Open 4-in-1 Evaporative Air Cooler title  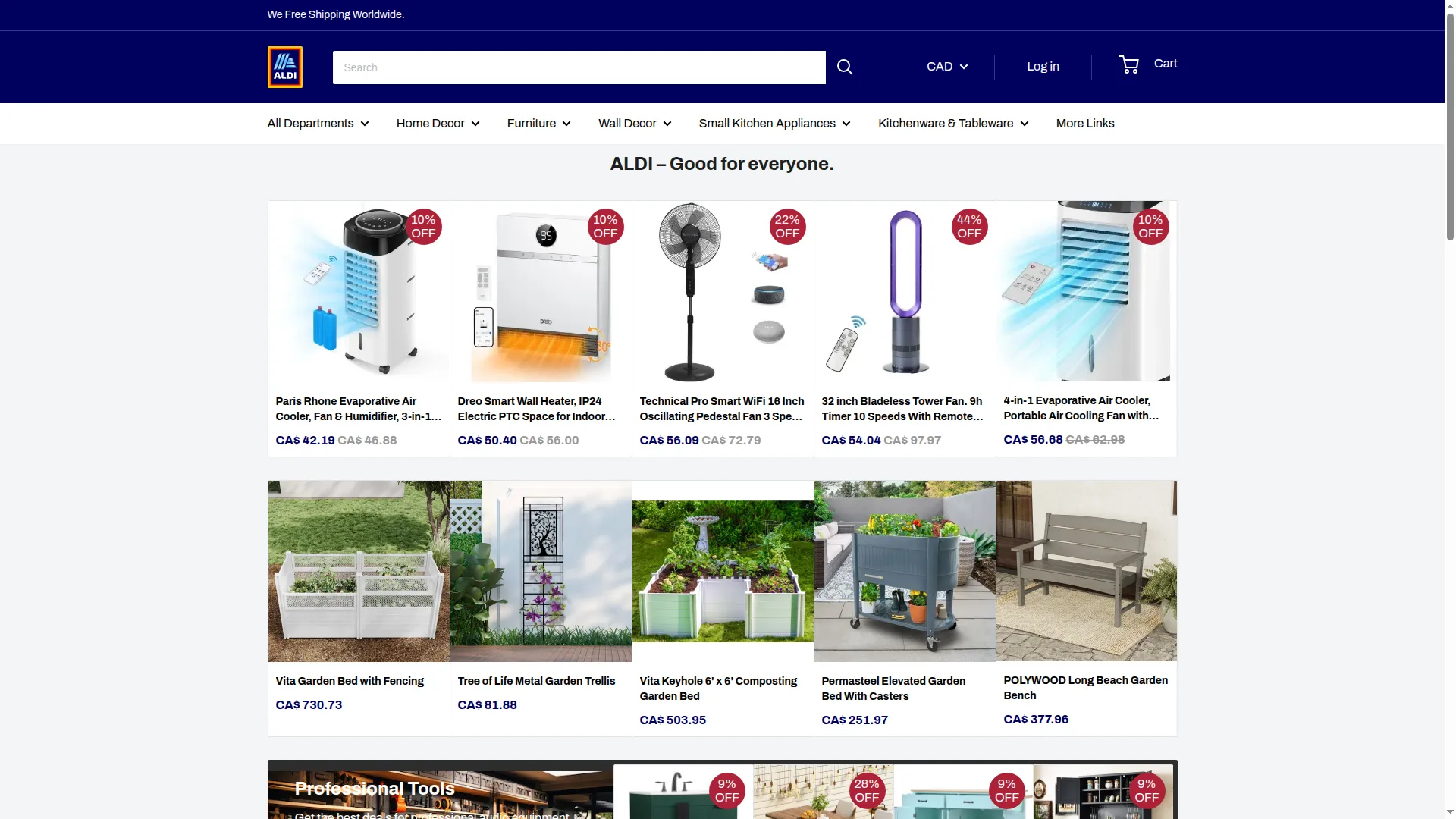[x=1081, y=408]
